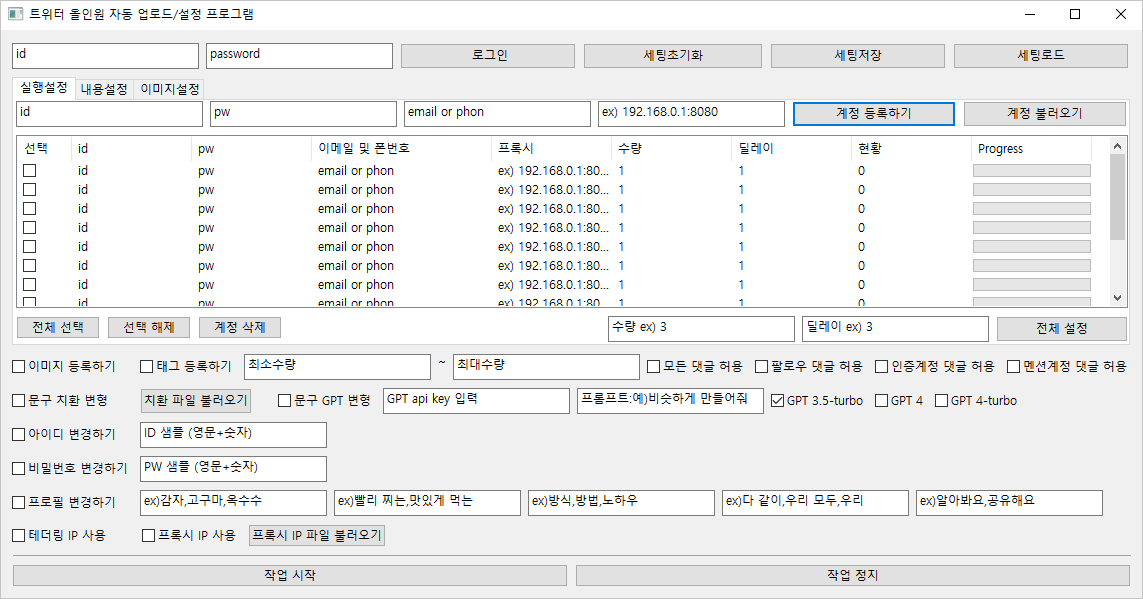Screen dimensions: 1143x599
Task: Apply the 전체 설정 button
Action: (1062, 329)
